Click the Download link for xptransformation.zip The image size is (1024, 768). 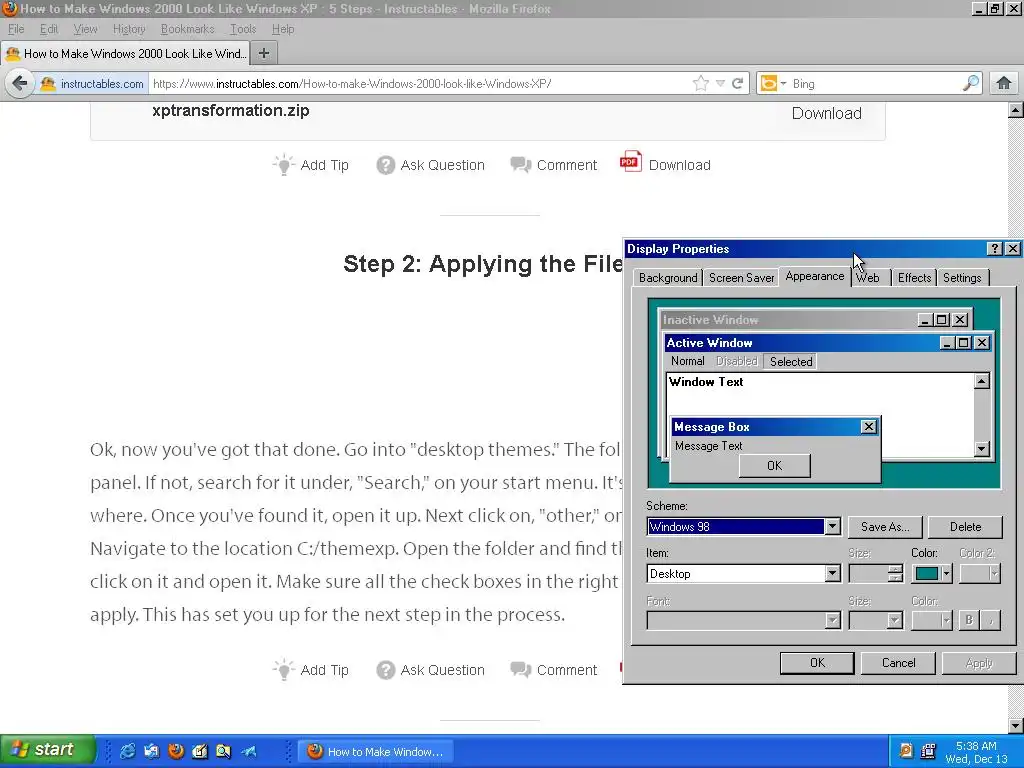click(826, 114)
